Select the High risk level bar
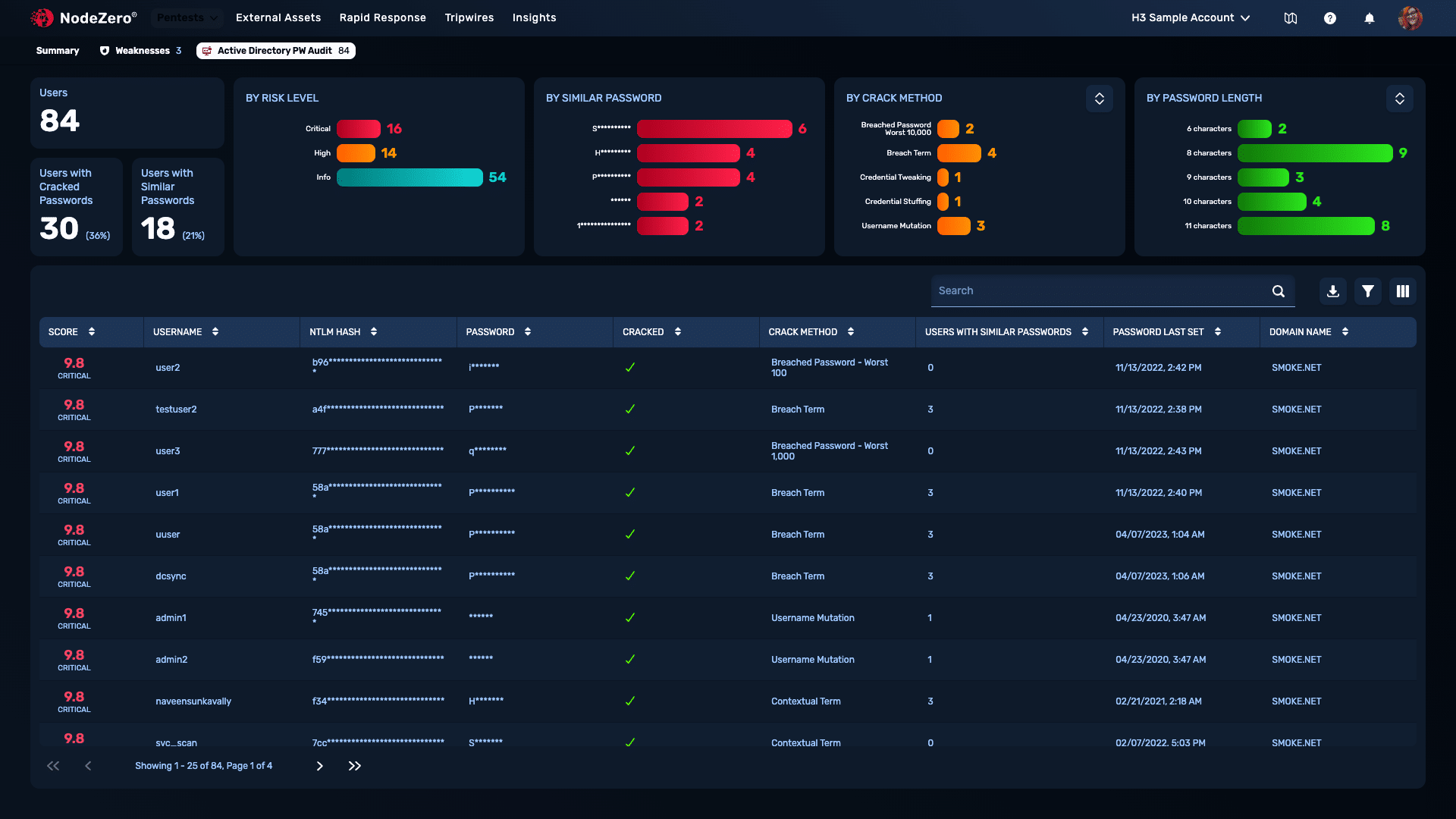 point(356,153)
